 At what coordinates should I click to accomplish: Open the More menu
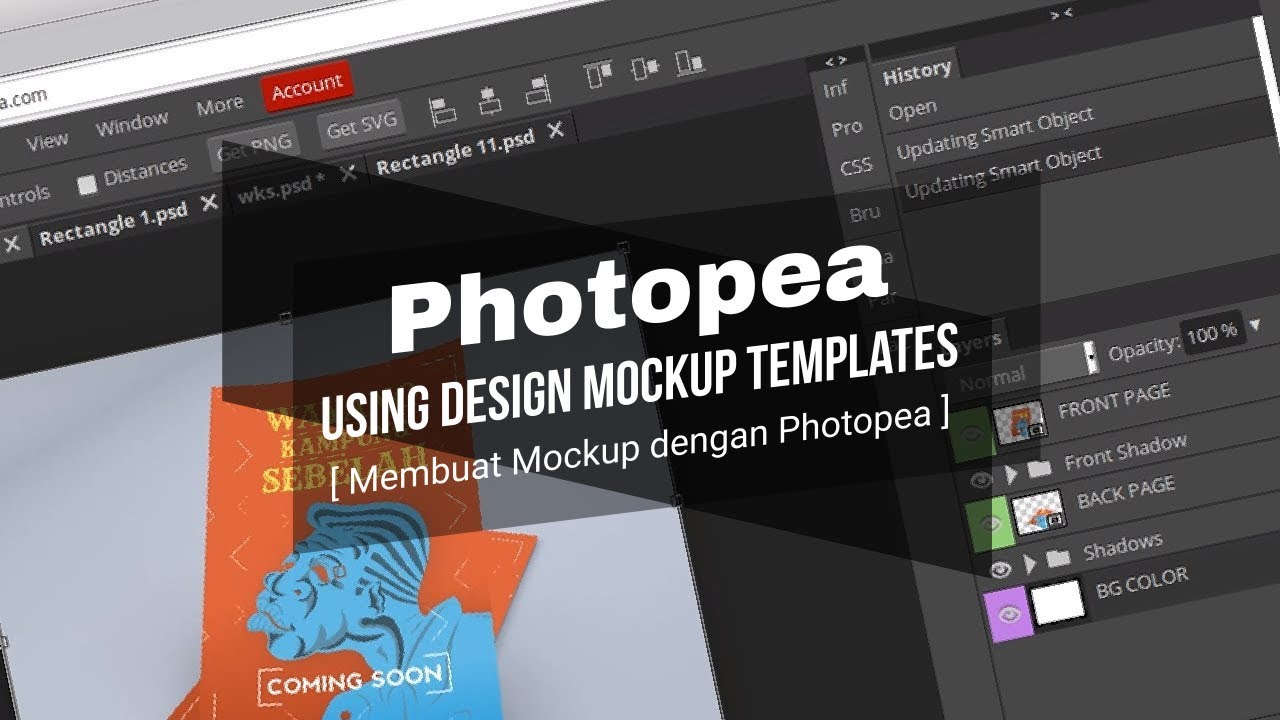pos(219,105)
